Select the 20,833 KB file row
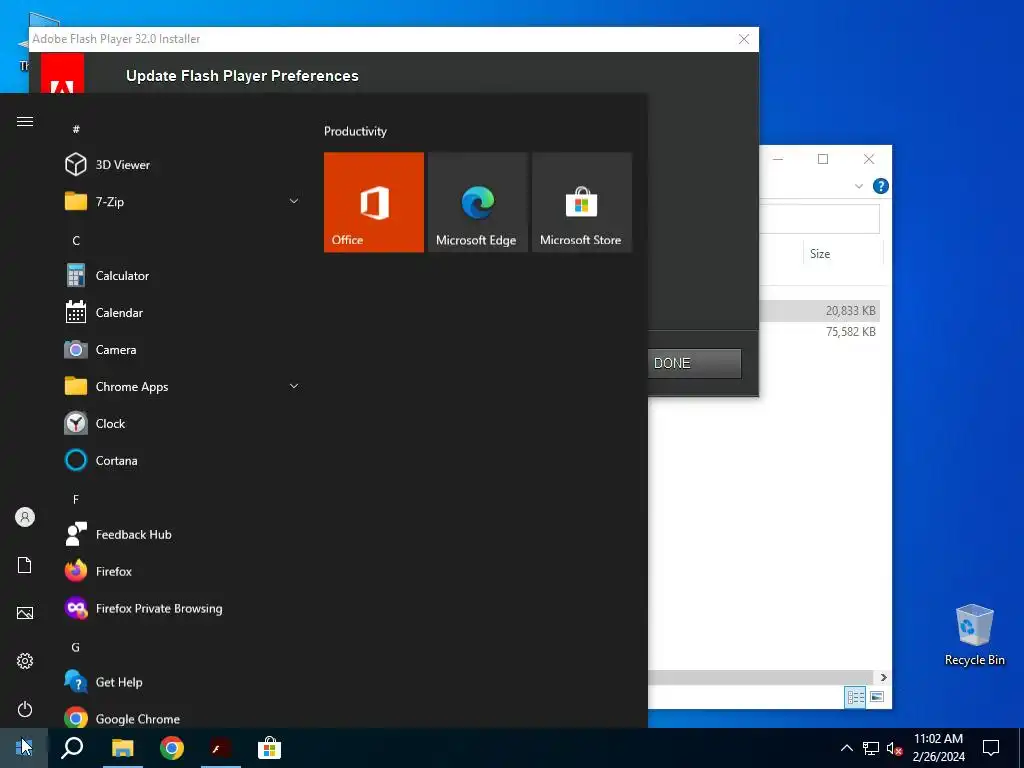This screenshot has width=1024, height=768. point(820,311)
